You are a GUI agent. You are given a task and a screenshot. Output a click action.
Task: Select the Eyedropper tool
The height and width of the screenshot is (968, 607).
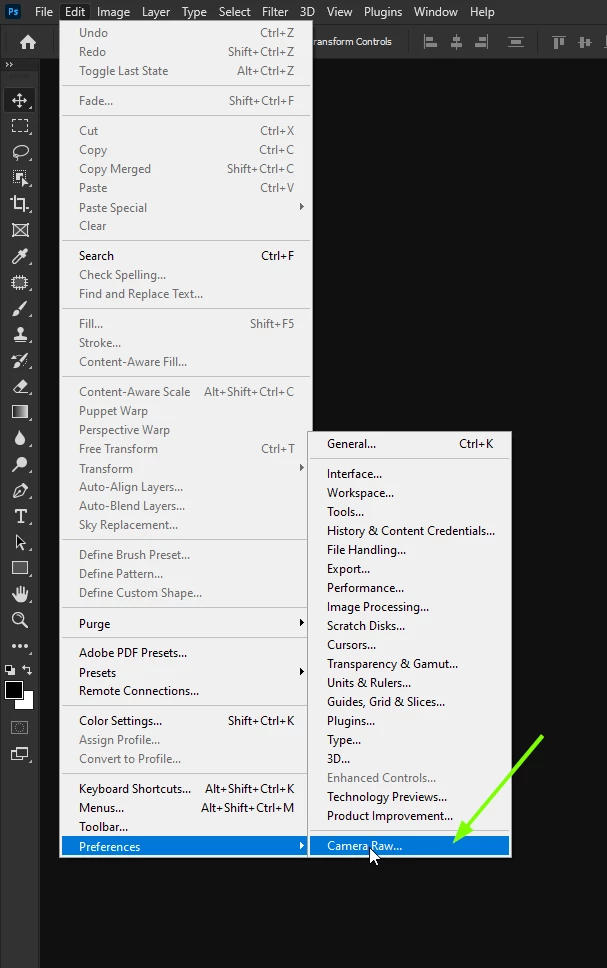[20, 256]
